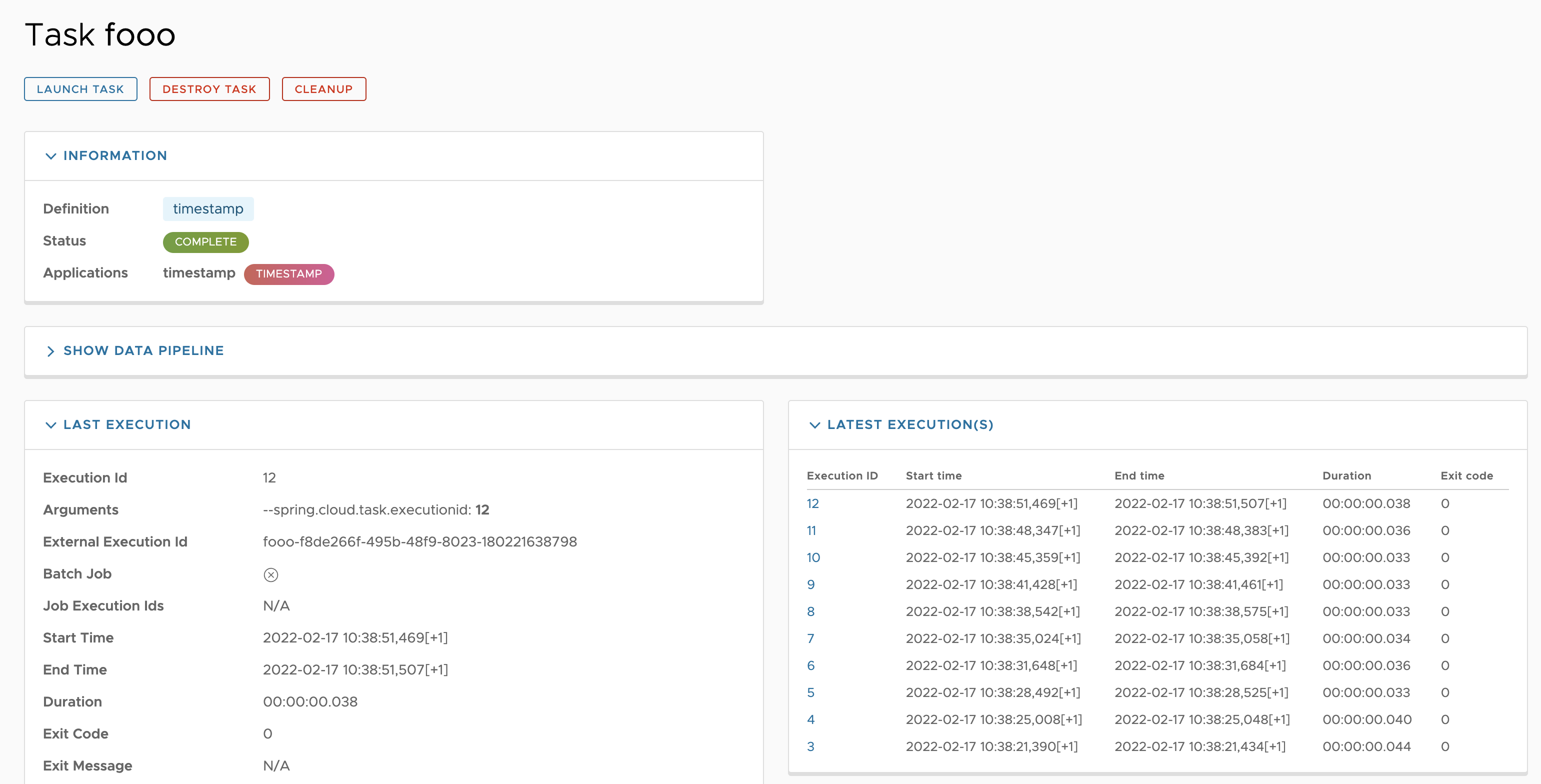Click the Duration column header
The image size is (1541, 784).
pos(1346,476)
